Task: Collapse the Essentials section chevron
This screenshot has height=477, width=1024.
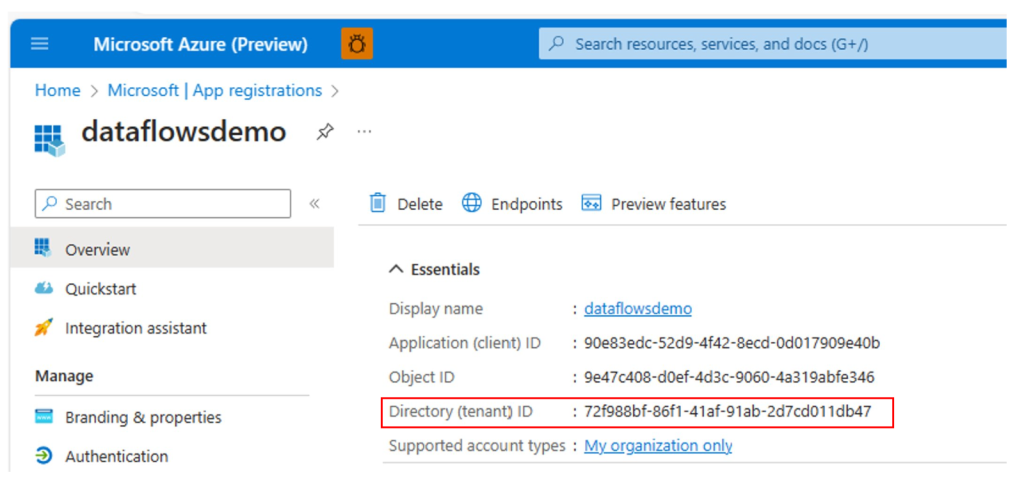Action: [x=396, y=269]
